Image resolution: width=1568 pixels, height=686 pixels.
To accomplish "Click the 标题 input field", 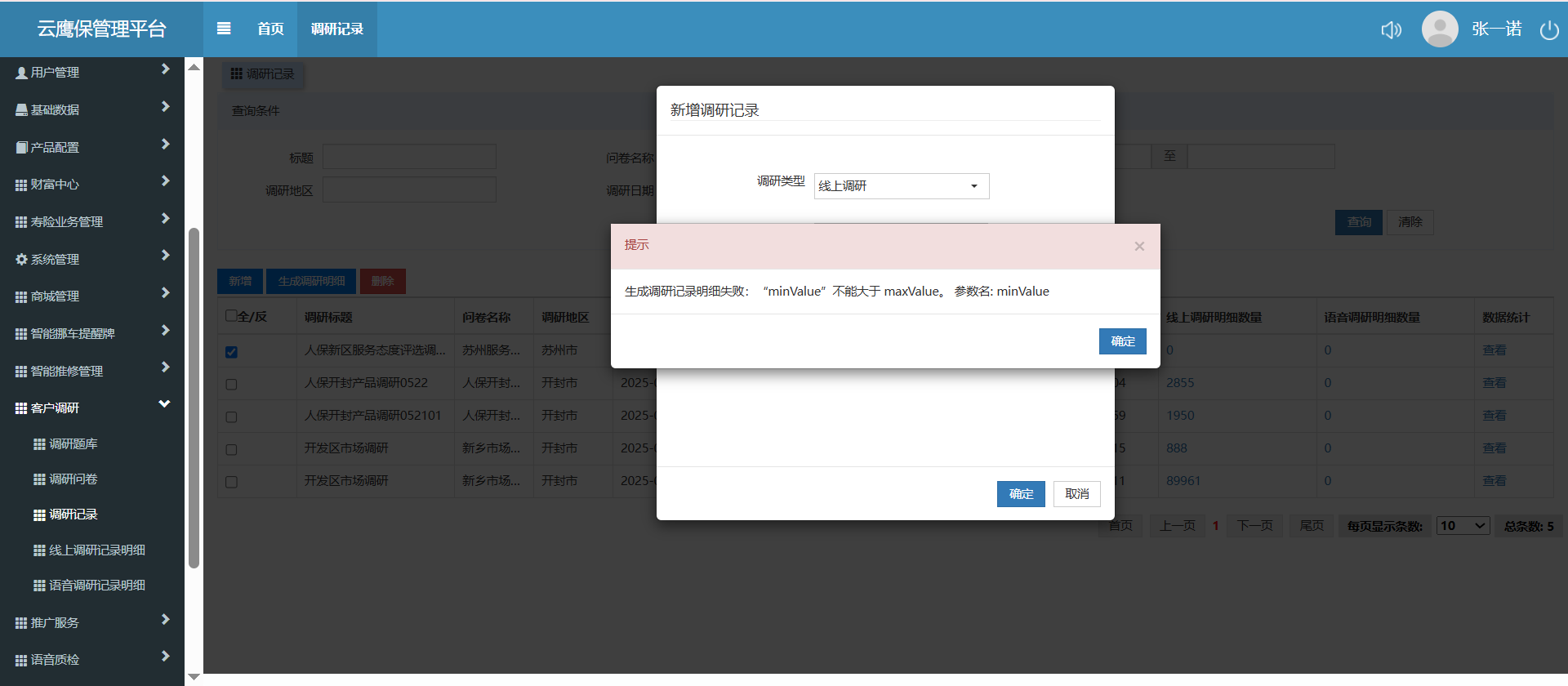I will (x=409, y=157).
